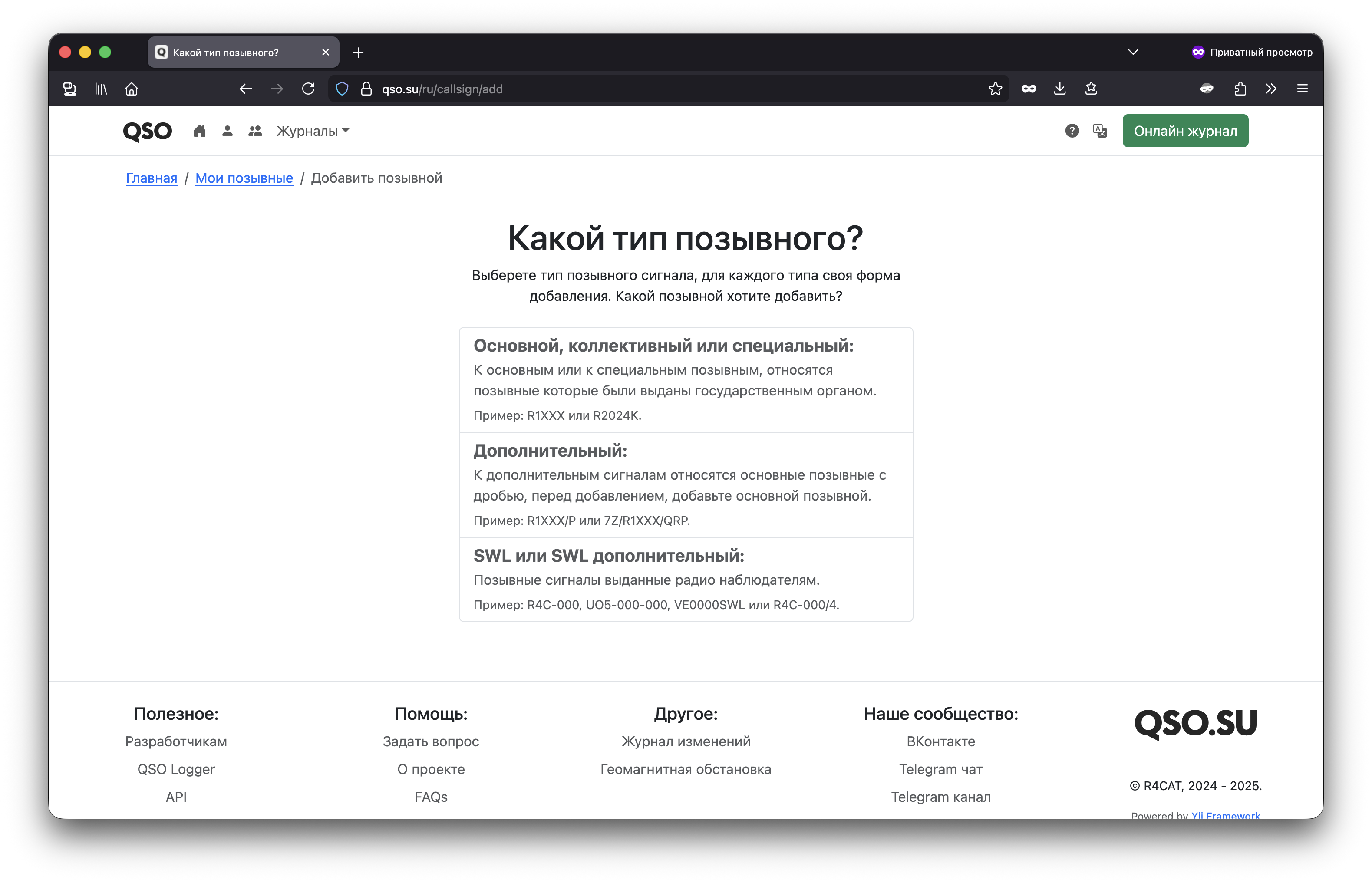Image resolution: width=1372 pixels, height=883 pixels.
Task: Open the Telegram чат footer link
Action: tap(940, 769)
